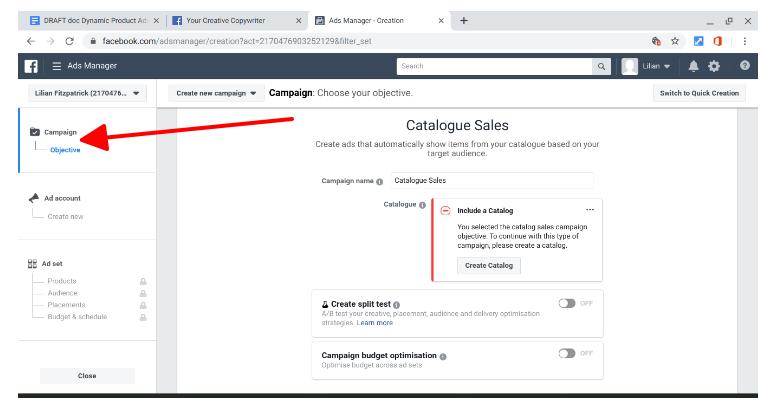761x398 pixels.
Task: Open the Ads Manager hamburger menu
Action: [57, 66]
